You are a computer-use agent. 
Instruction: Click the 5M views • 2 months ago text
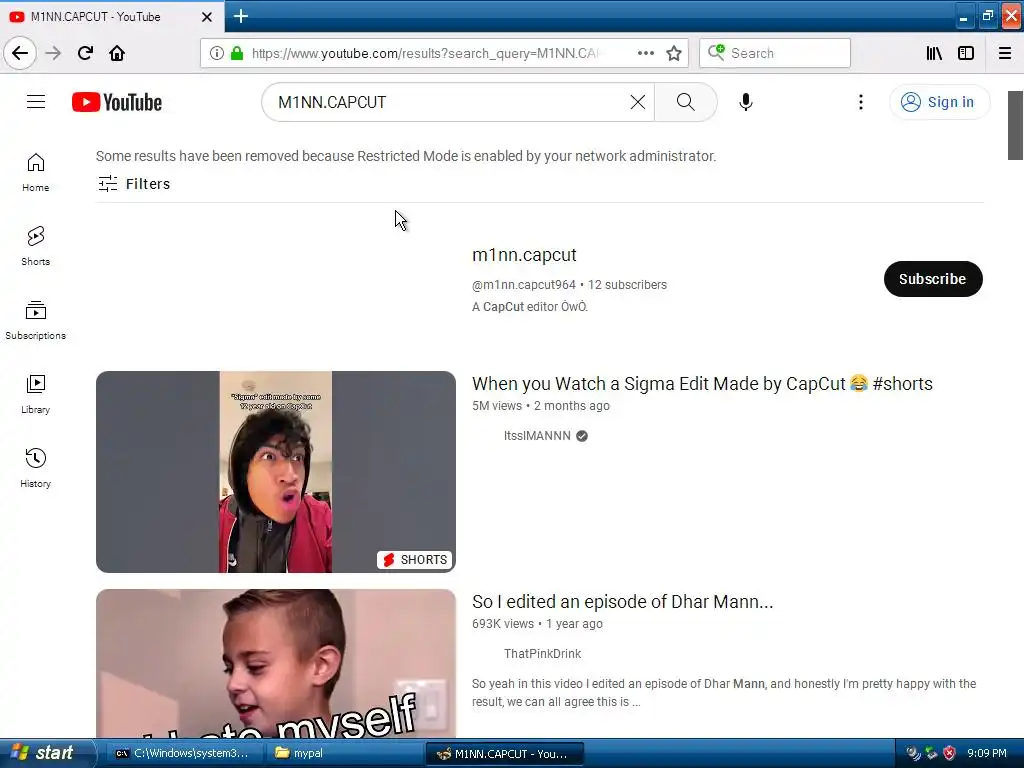pyautogui.click(x=541, y=406)
